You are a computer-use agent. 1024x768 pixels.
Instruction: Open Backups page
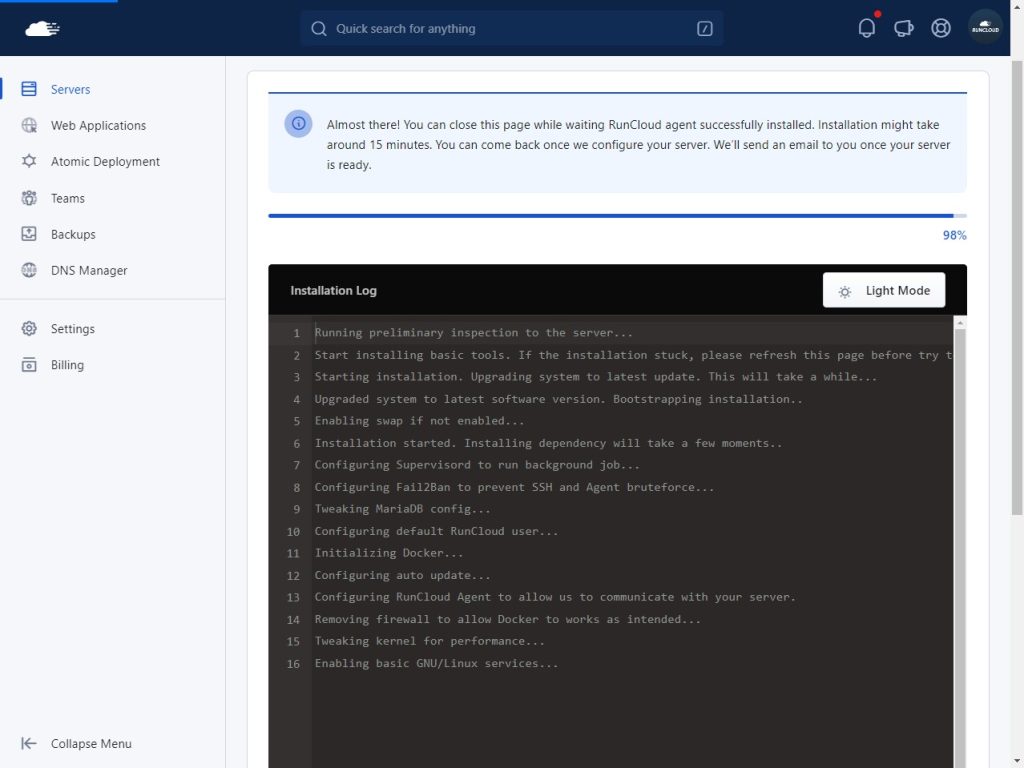[73, 234]
